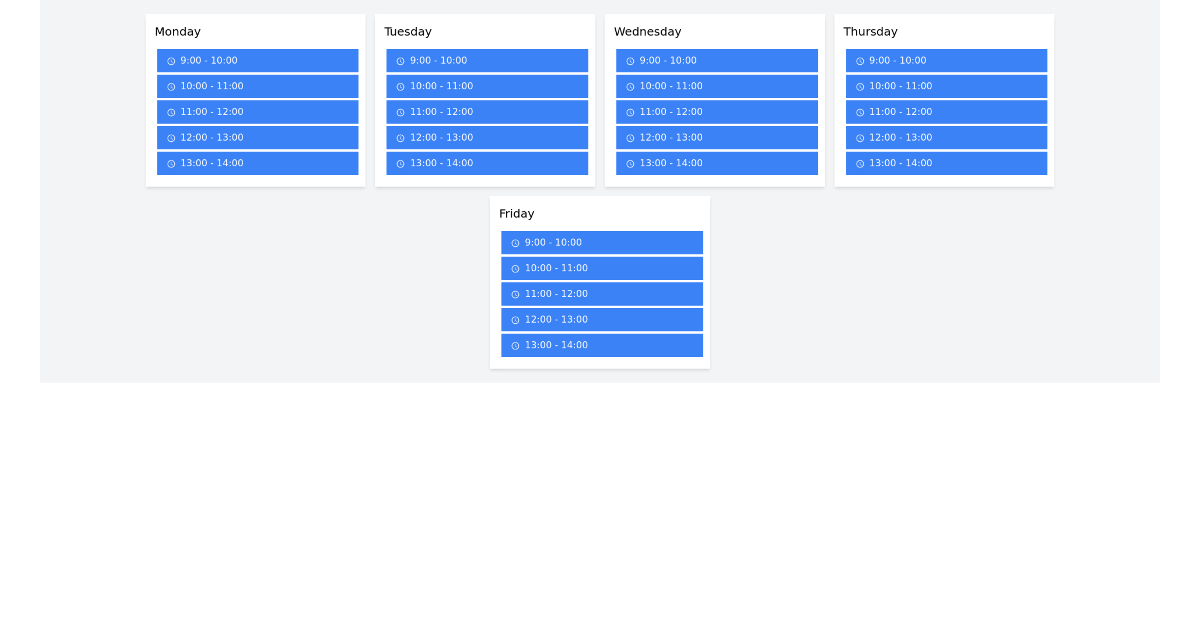Screen dimensions: 1200x630
Task: Click the clock icon on Monday's 14:00 slot
Action: pos(171,163)
